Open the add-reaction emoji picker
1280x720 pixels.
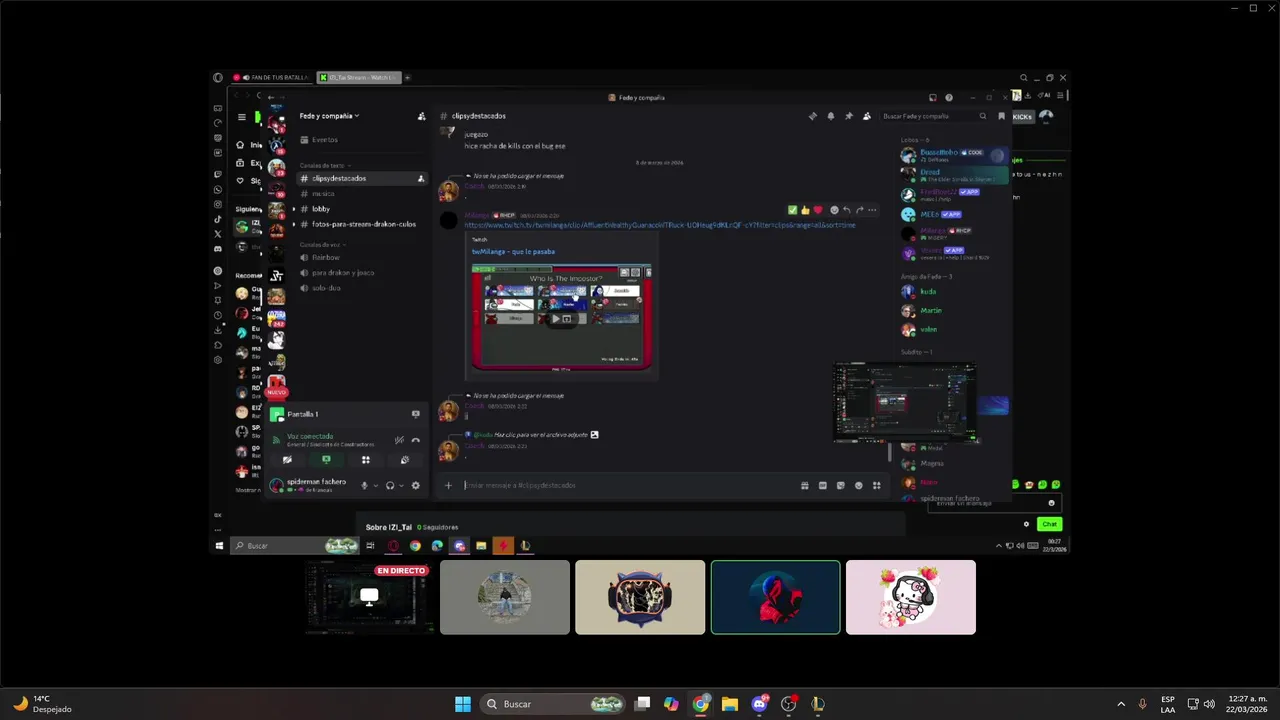pos(834,210)
